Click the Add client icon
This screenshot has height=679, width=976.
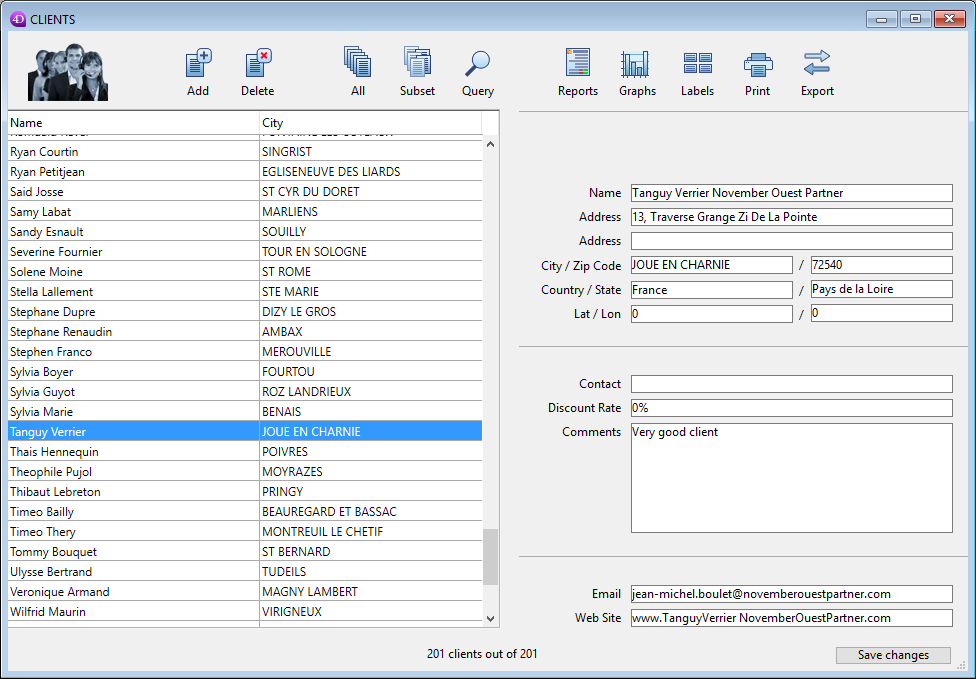(x=198, y=65)
